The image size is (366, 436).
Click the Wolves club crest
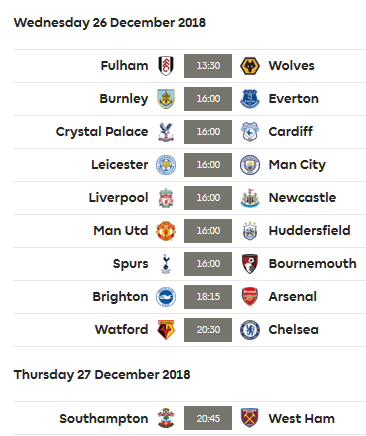point(250,66)
